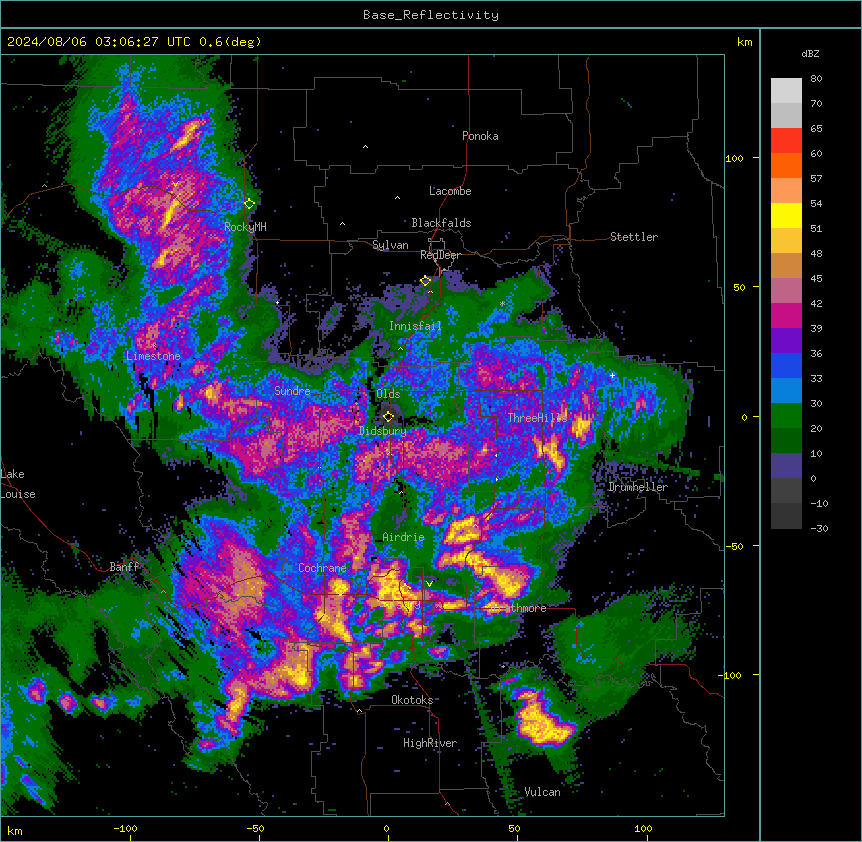The image size is (862, 842).
Task: Click the Innisfail label
Action: (415, 326)
